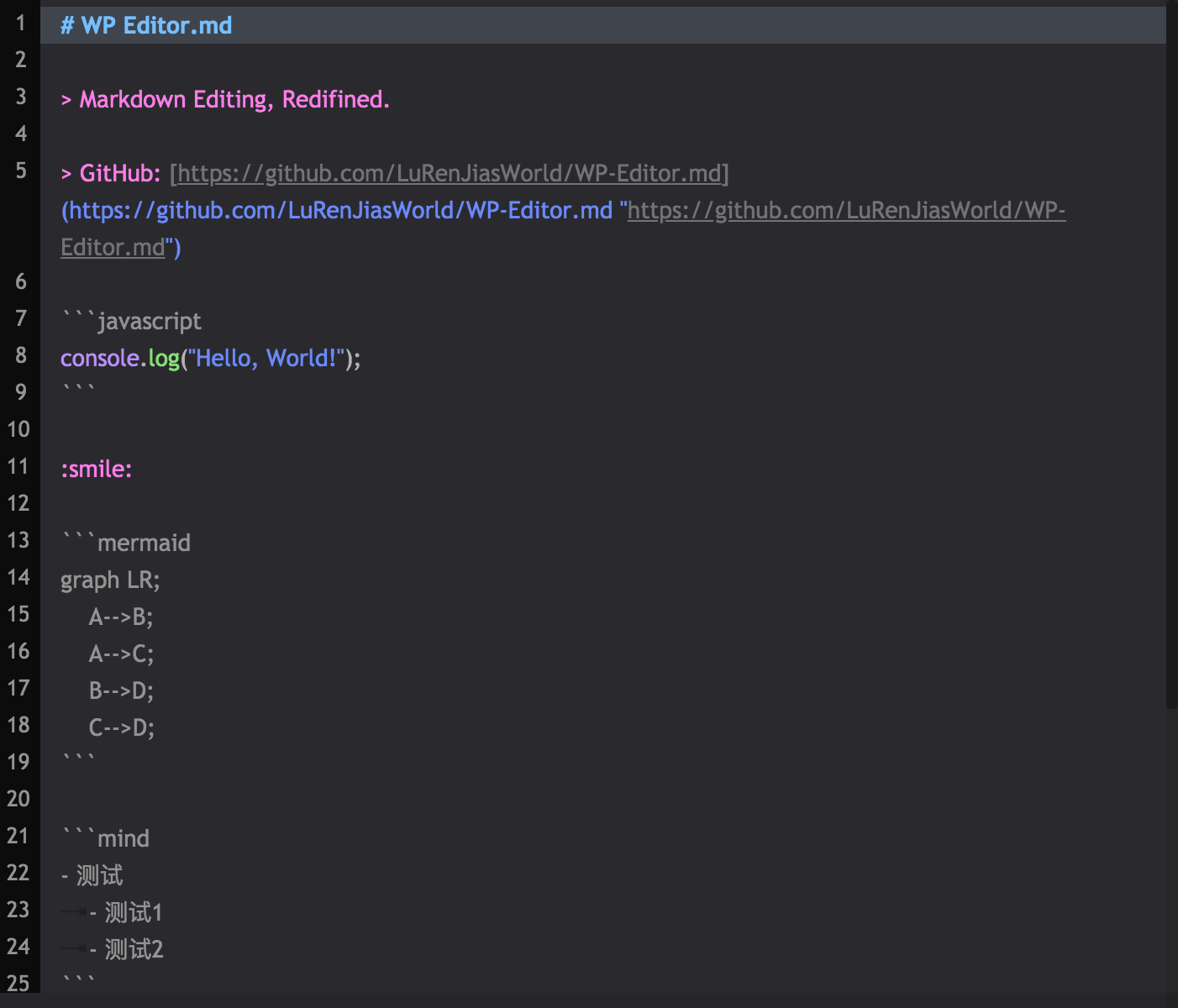
Task: Click the 'C-->D;' line
Action: 122,727
